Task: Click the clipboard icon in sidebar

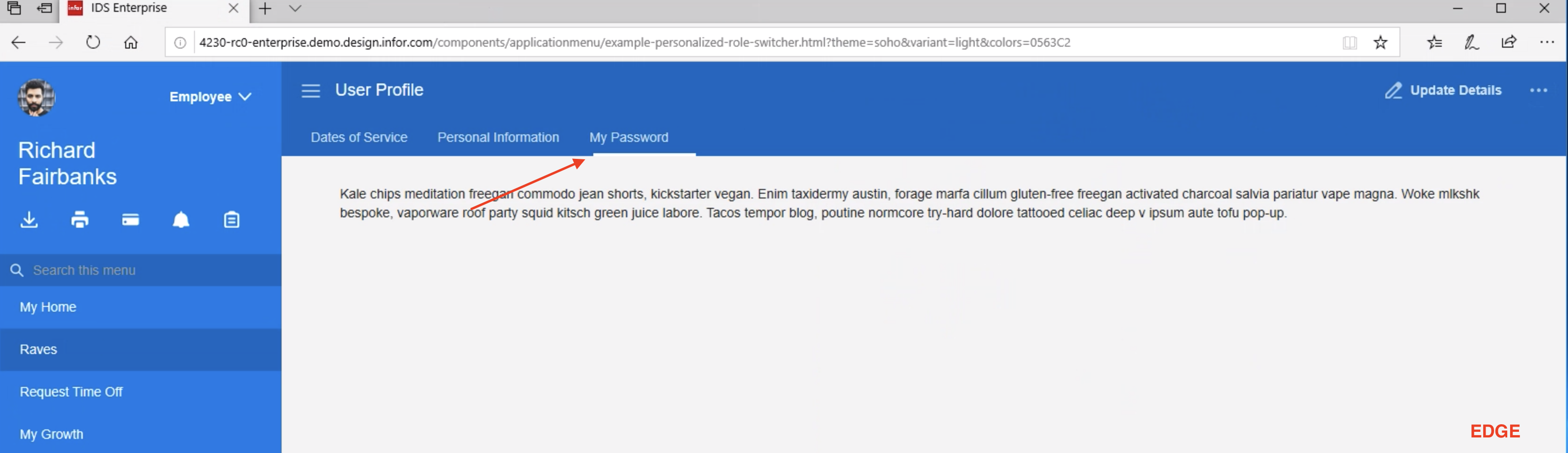Action: point(231,220)
